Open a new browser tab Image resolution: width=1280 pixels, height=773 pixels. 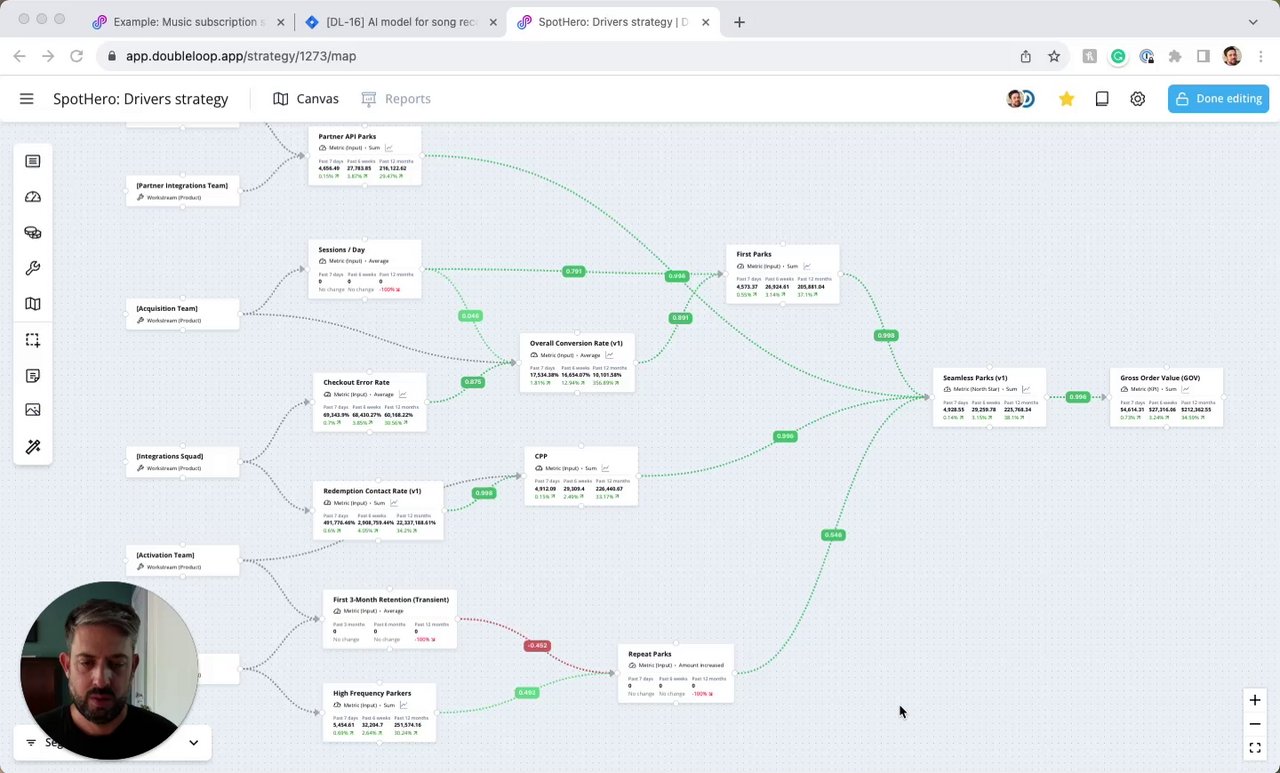pos(739,22)
